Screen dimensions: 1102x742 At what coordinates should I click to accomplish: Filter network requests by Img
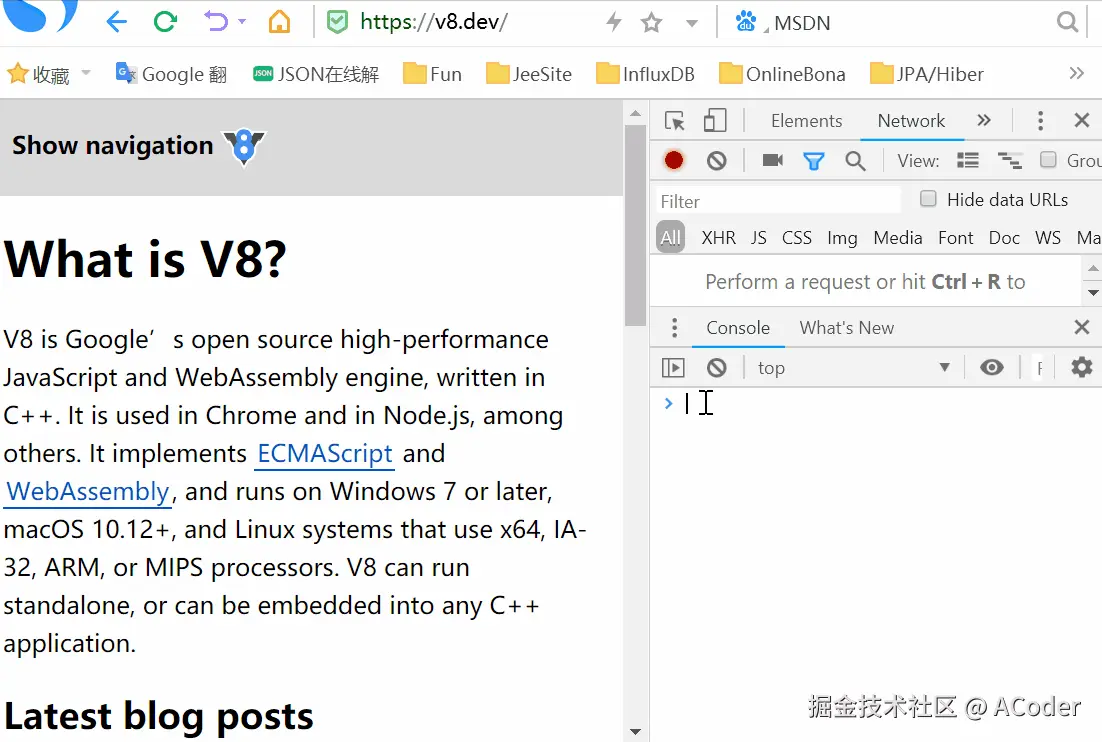[x=842, y=238]
